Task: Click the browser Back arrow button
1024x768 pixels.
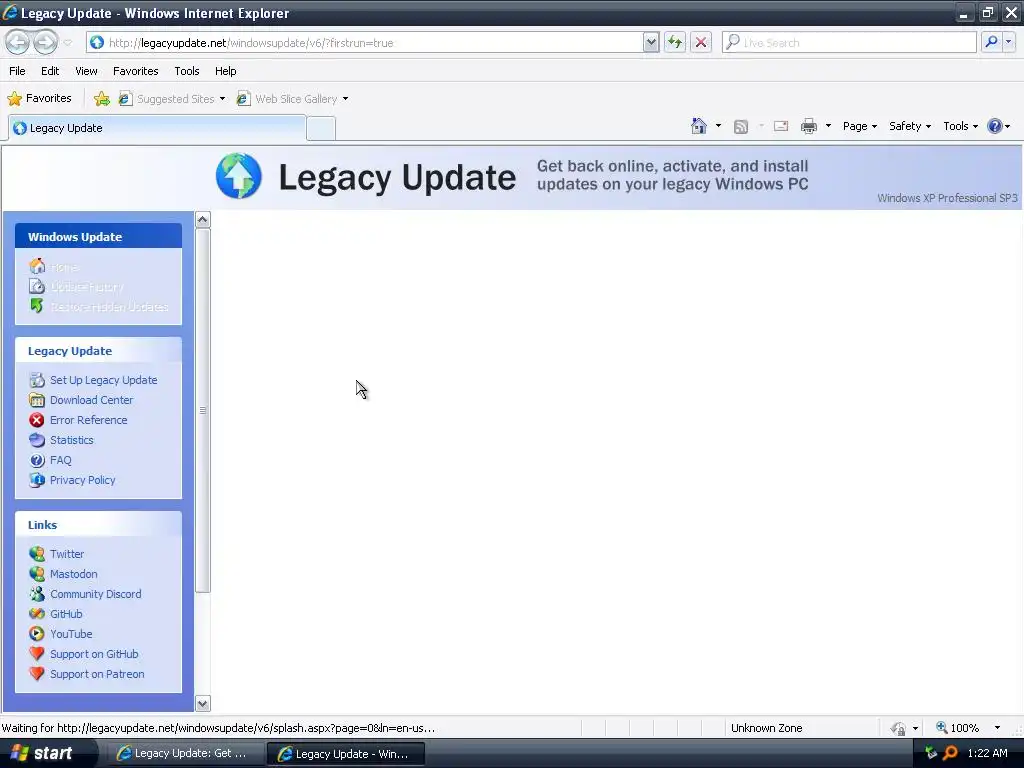Action: 17,42
